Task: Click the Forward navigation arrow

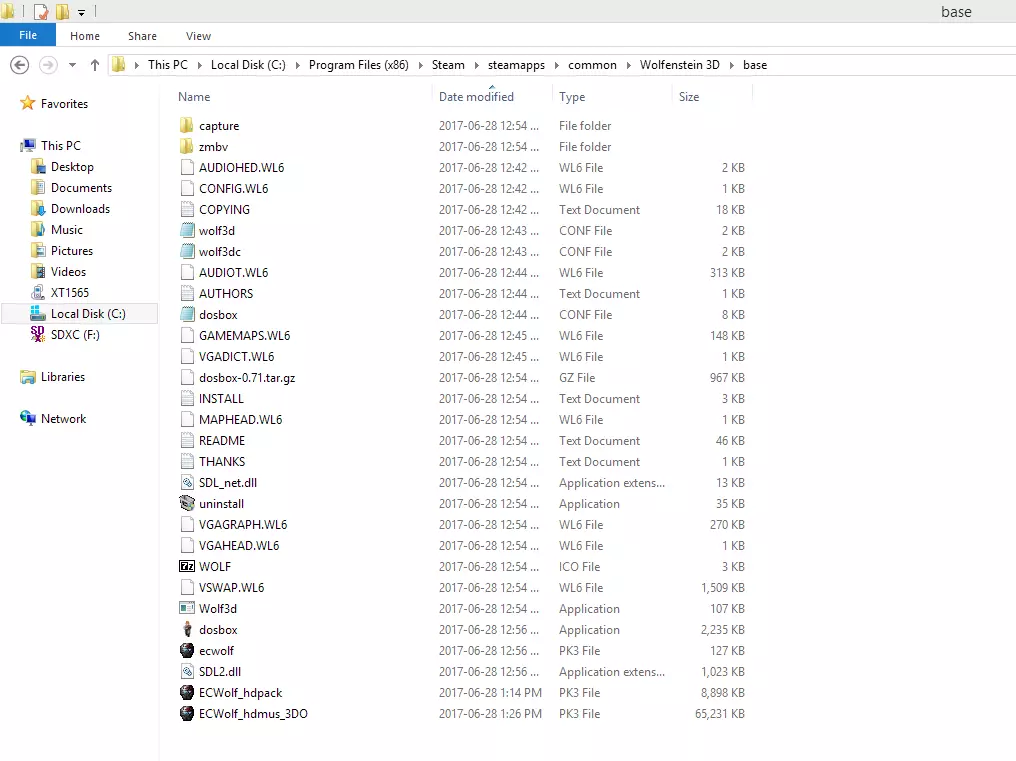Action: [48, 65]
